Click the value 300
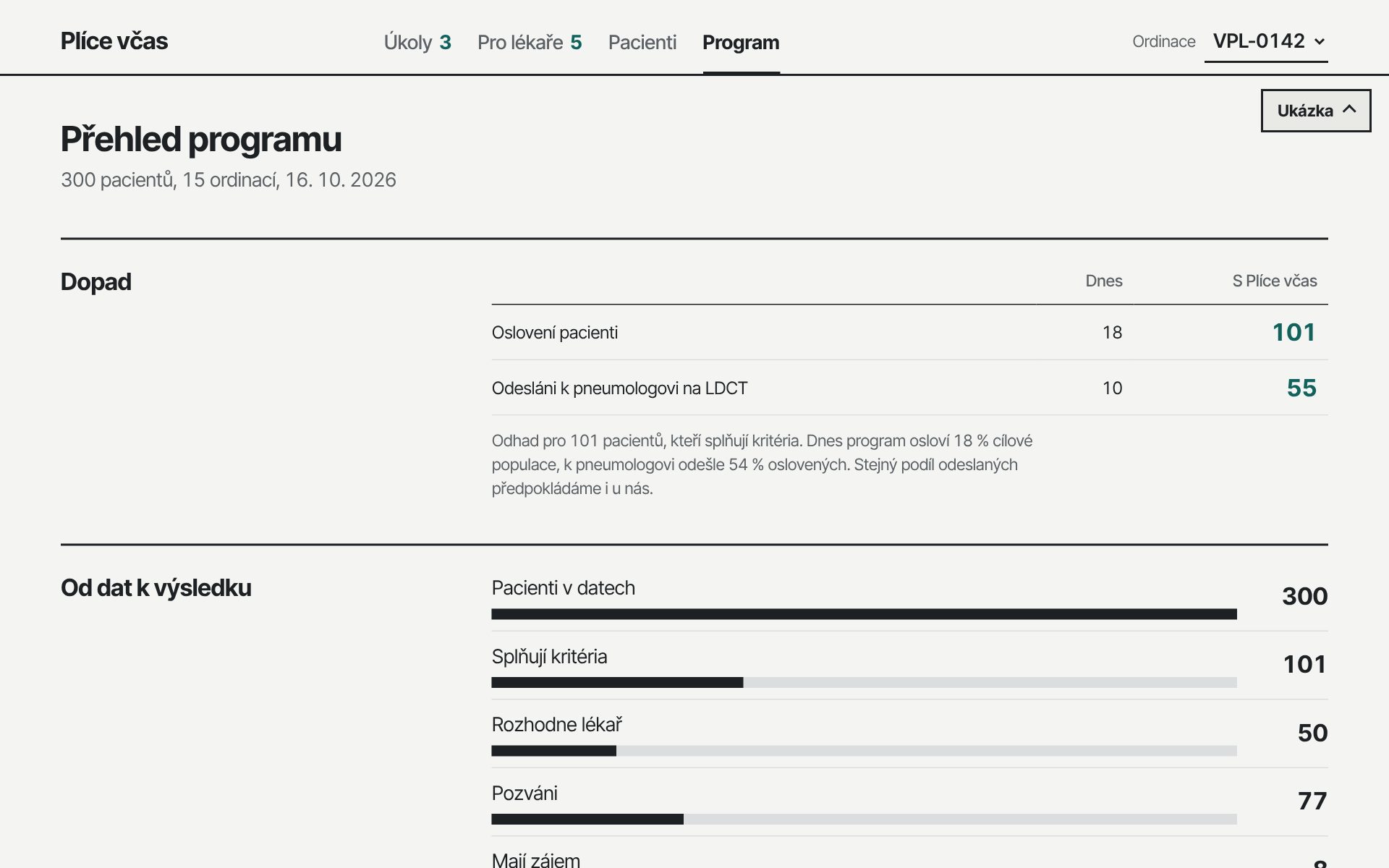This screenshot has height=868, width=1389. point(1305,596)
